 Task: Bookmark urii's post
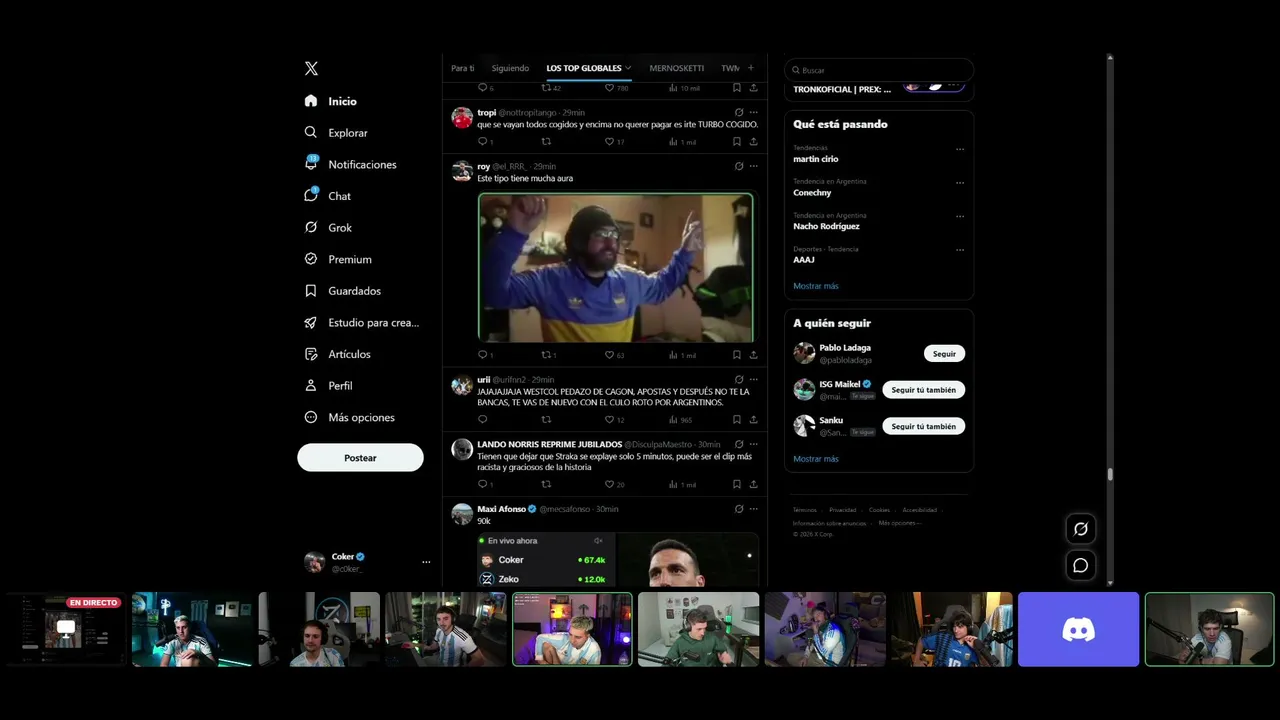737,420
